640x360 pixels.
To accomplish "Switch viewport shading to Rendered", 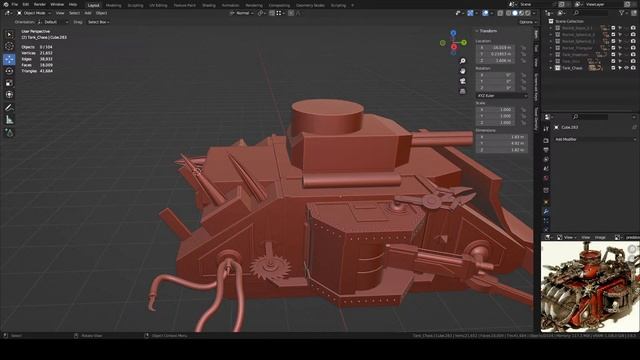I will (528, 13).
